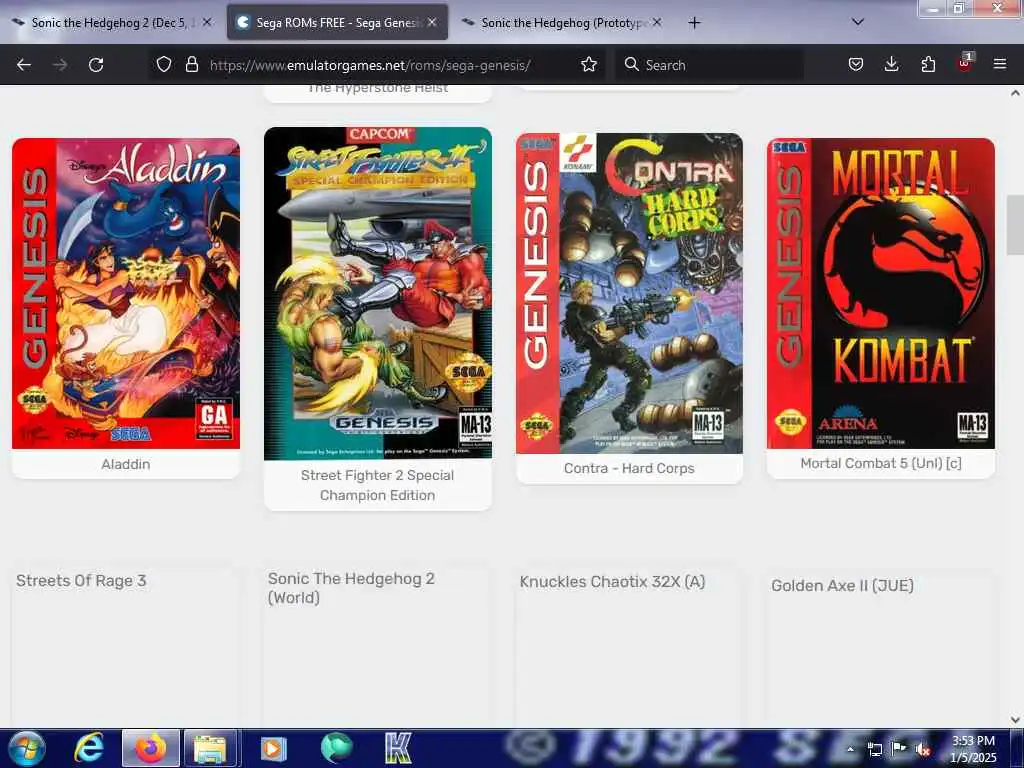This screenshot has width=1024, height=768.
Task: Open the Contra Hard Corps cover
Action: click(629, 293)
